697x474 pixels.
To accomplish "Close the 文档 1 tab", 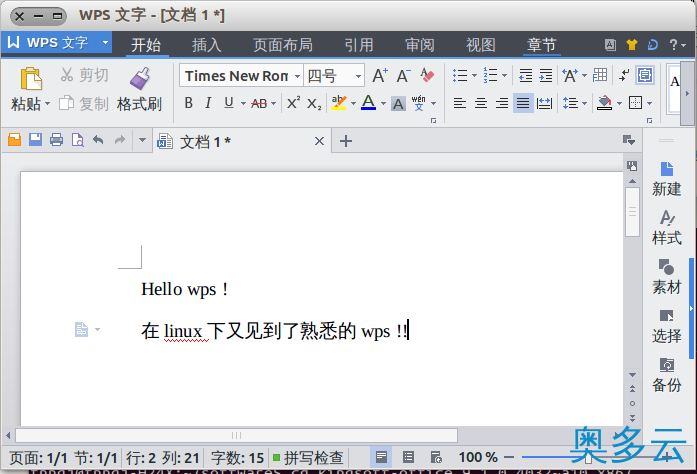I will [x=319, y=141].
